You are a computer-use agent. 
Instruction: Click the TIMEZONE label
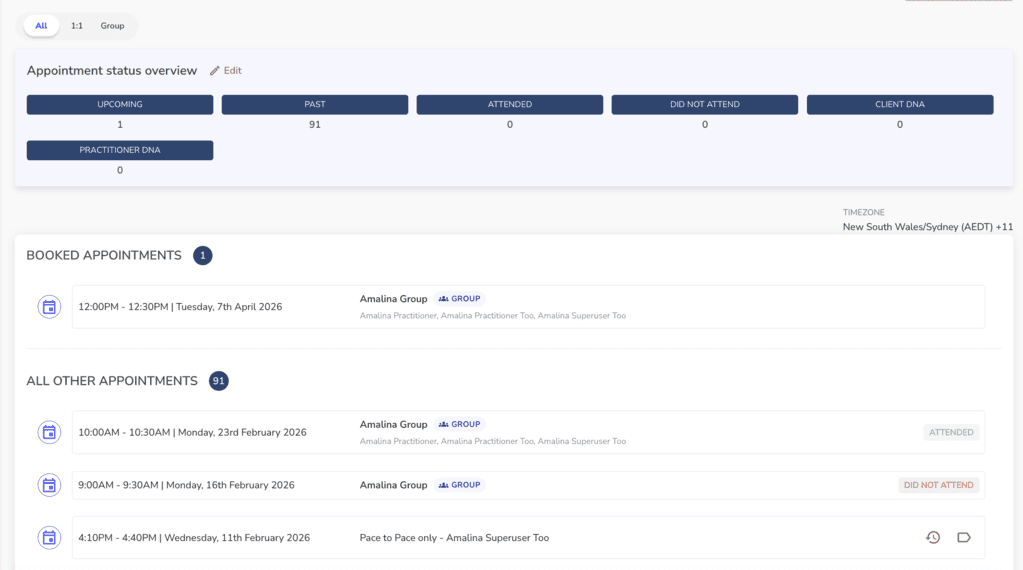pos(864,213)
